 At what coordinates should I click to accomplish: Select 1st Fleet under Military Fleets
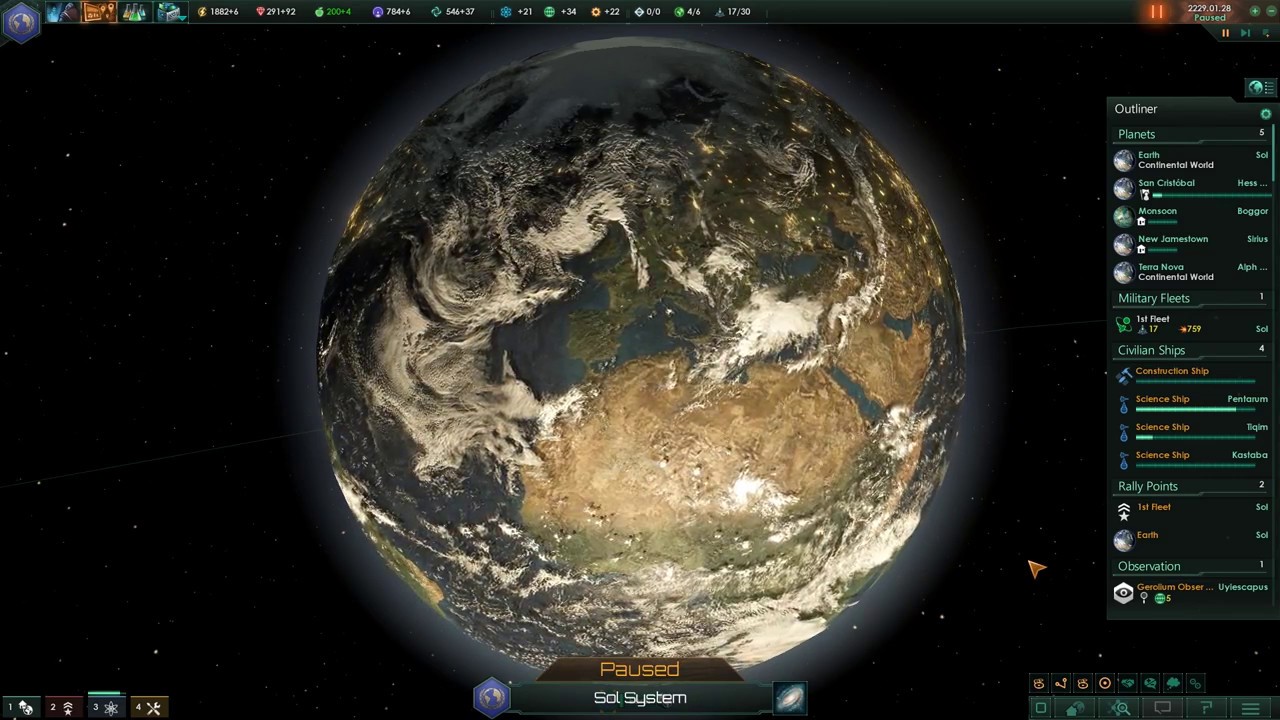[x=1191, y=324]
